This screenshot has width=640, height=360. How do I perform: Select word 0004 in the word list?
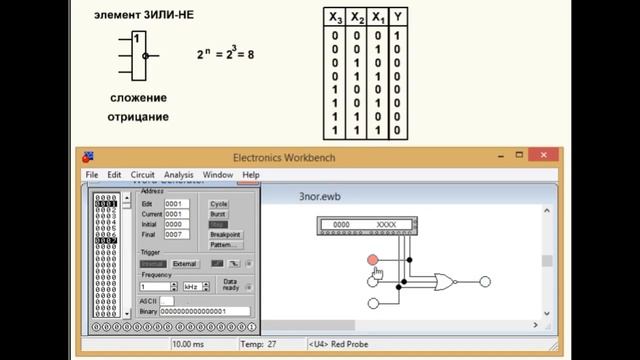point(106,222)
